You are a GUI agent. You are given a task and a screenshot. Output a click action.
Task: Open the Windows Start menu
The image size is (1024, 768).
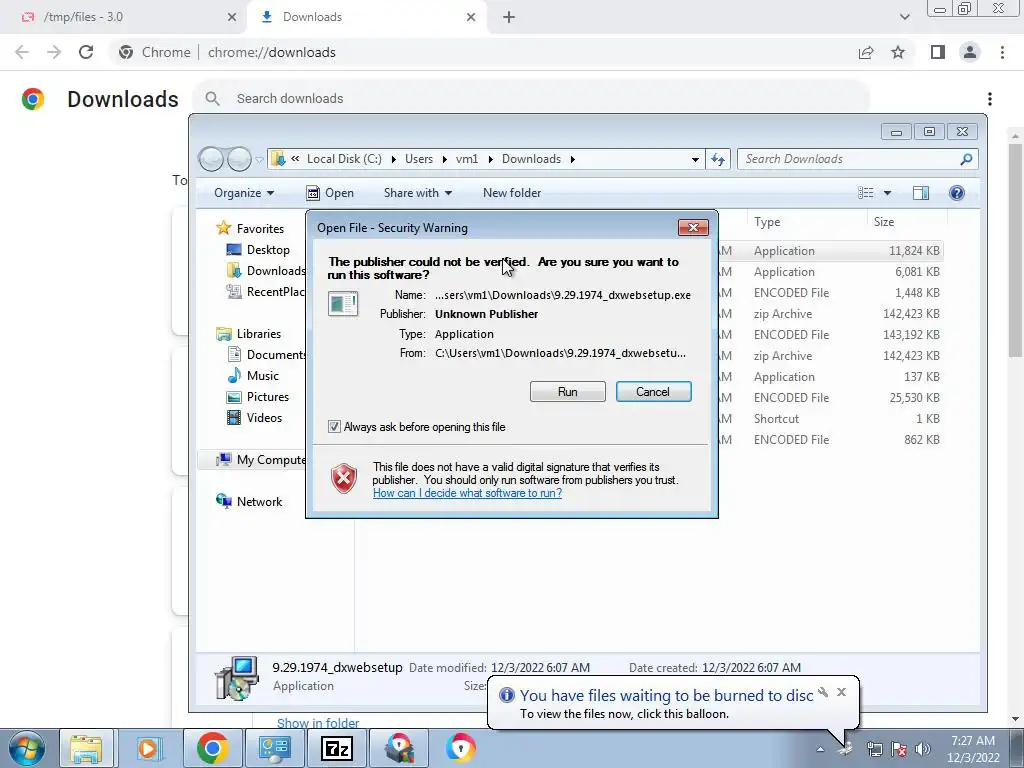pyautogui.click(x=27, y=748)
